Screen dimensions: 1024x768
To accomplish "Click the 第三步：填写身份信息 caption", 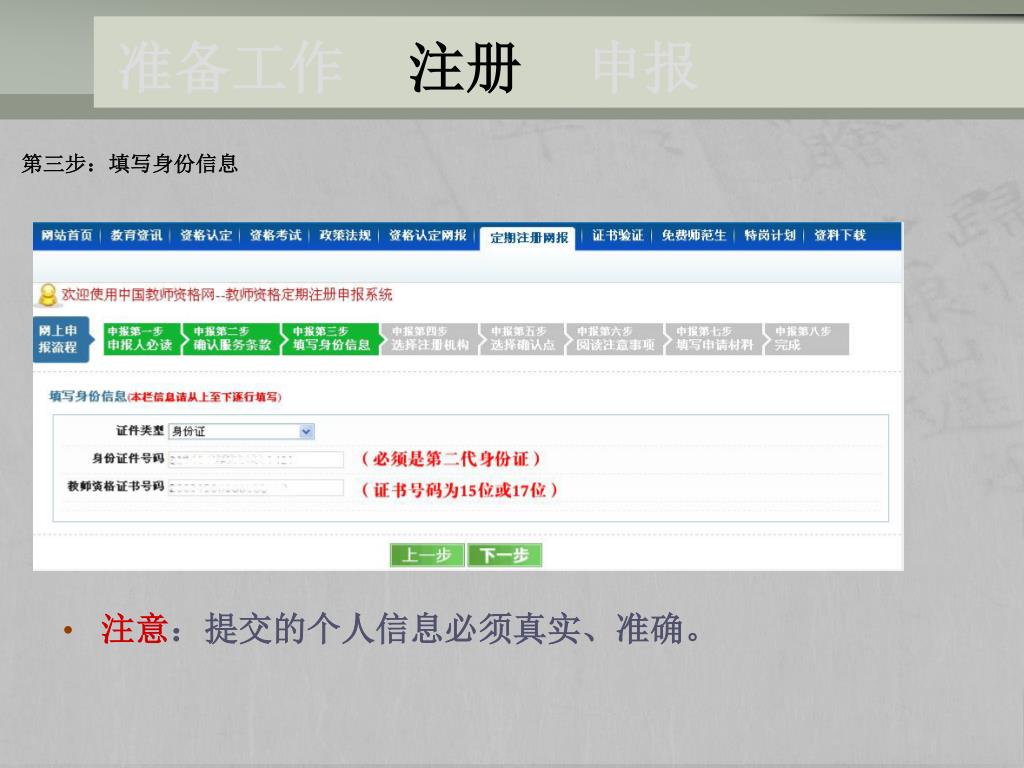I will 129,163.
